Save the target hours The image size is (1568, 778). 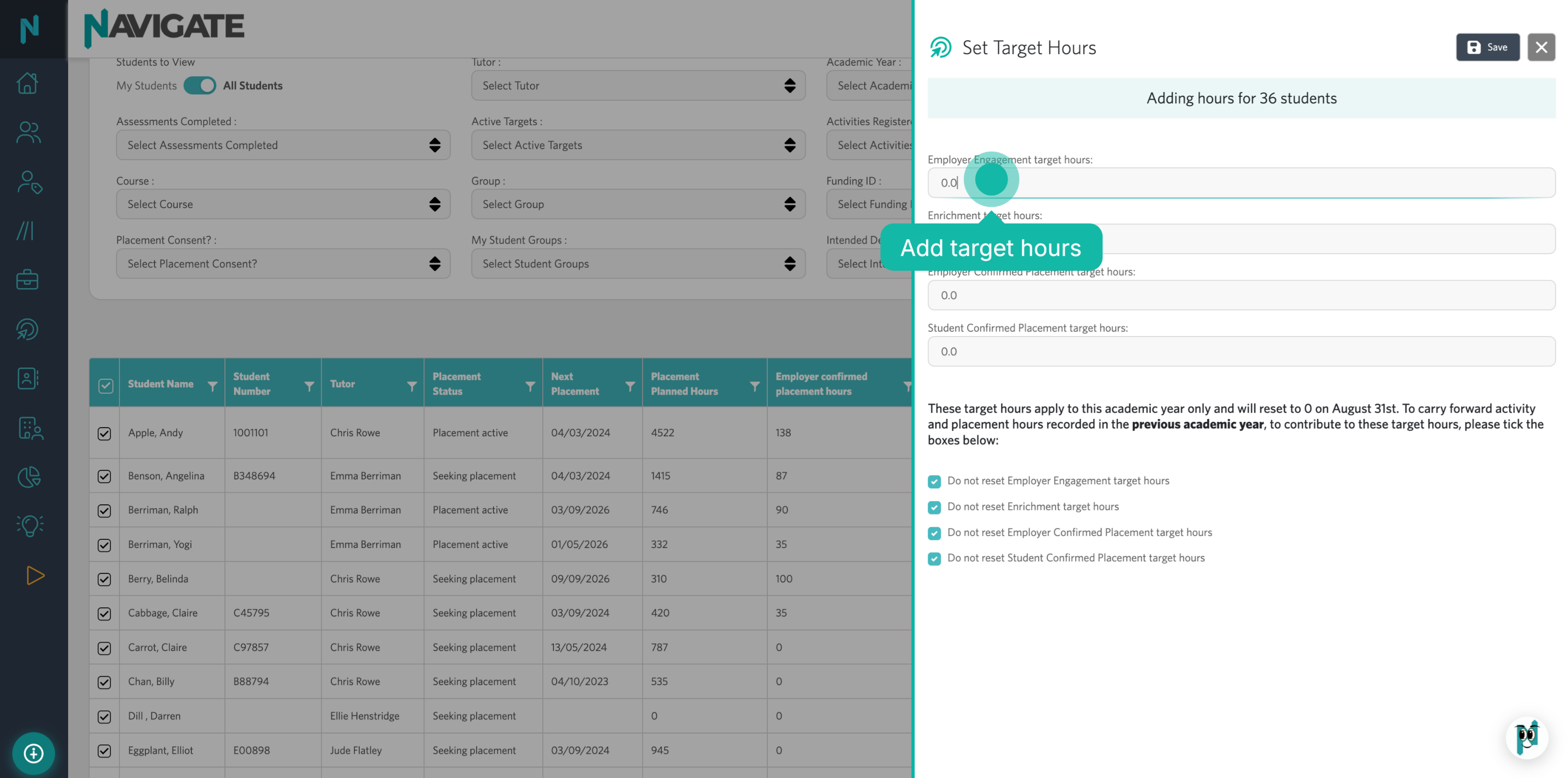point(1487,47)
